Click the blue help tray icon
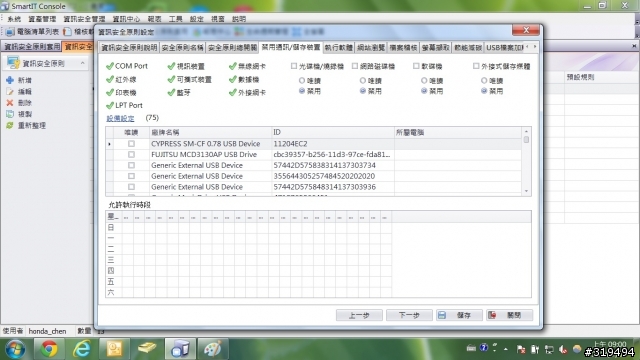This screenshot has height=360, width=640. coord(484,348)
